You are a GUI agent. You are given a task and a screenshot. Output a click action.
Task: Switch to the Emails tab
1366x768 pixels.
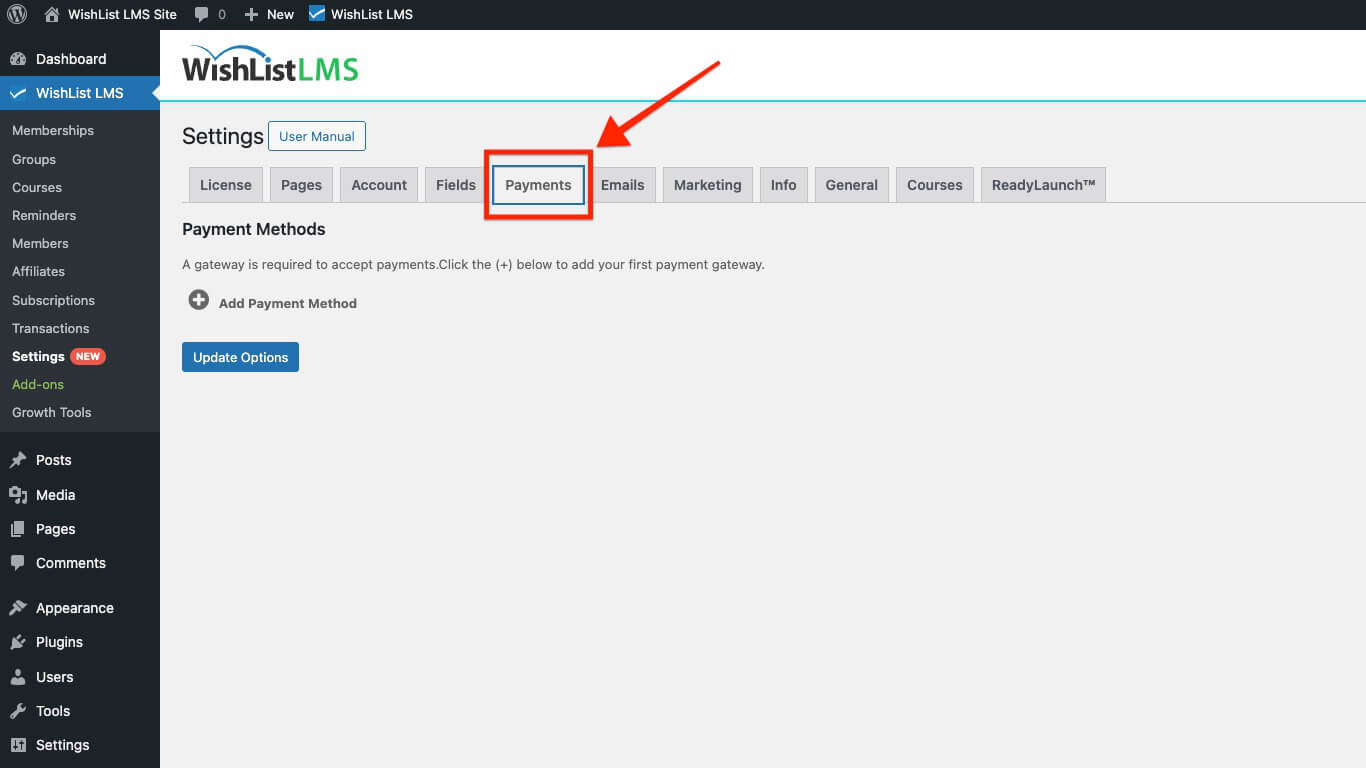[623, 184]
